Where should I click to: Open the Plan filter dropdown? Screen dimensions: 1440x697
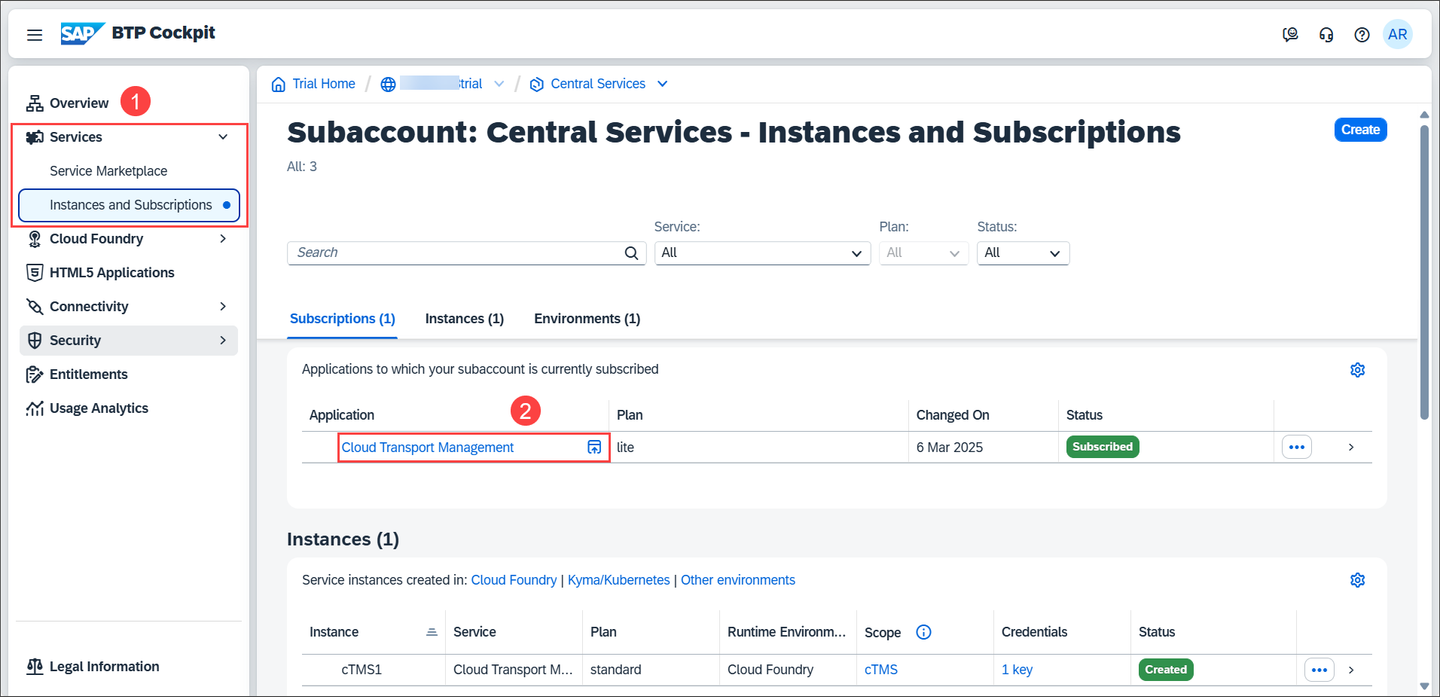pos(923,253)
